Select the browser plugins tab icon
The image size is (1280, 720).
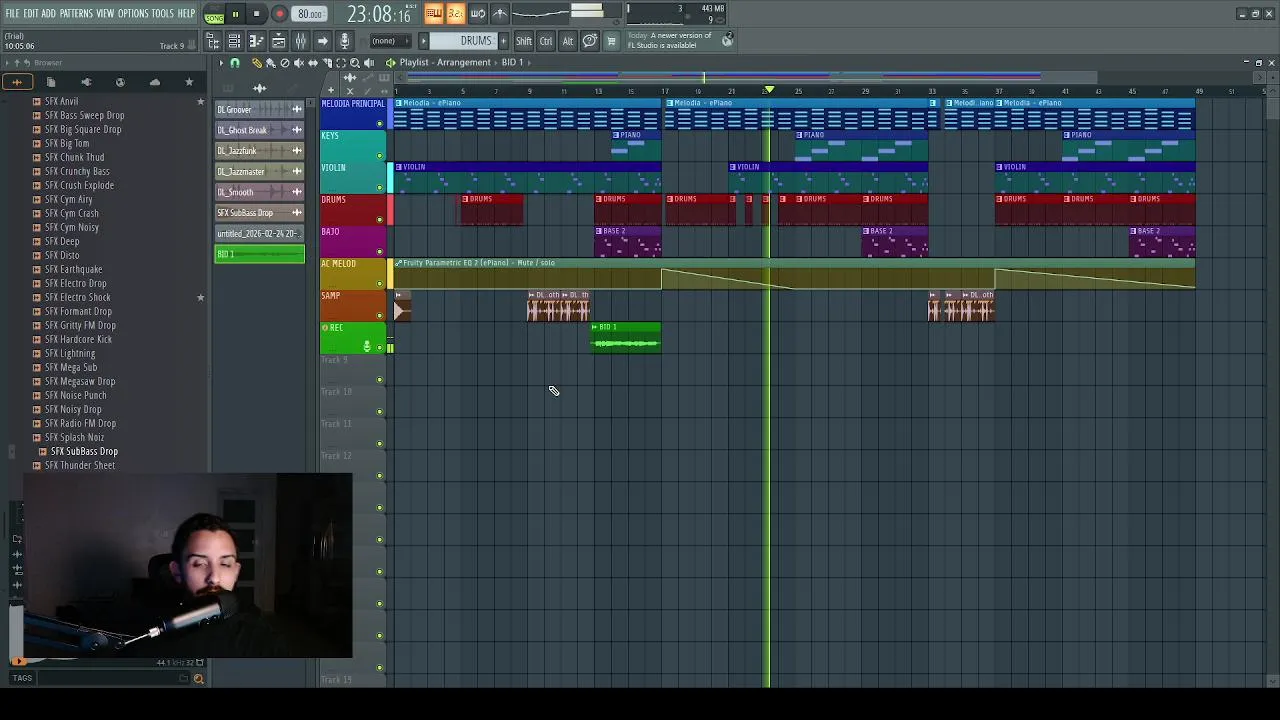85,82
